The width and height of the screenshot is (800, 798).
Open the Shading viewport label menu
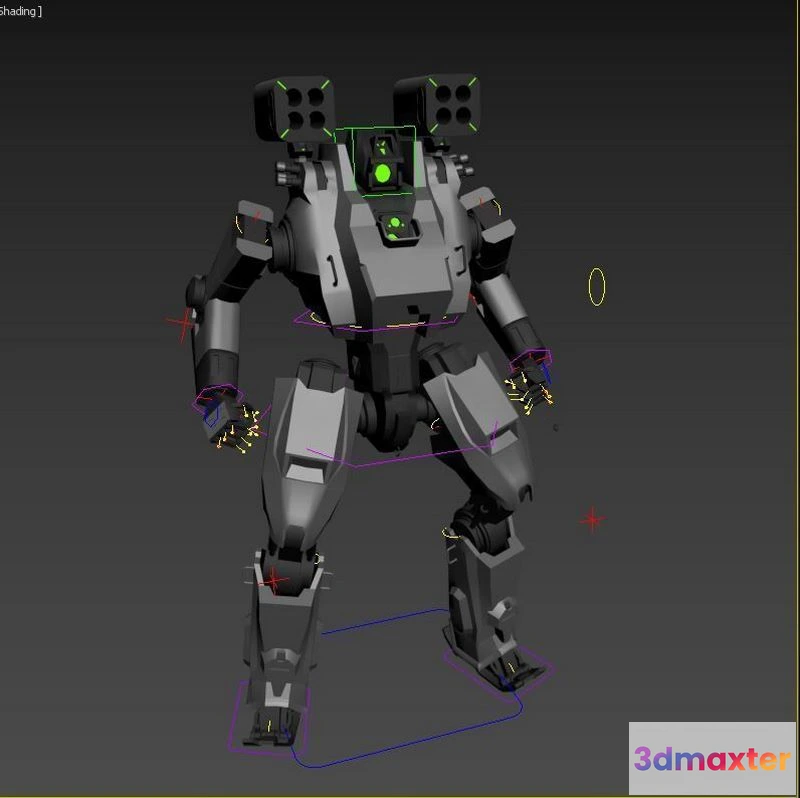(20, 10)
